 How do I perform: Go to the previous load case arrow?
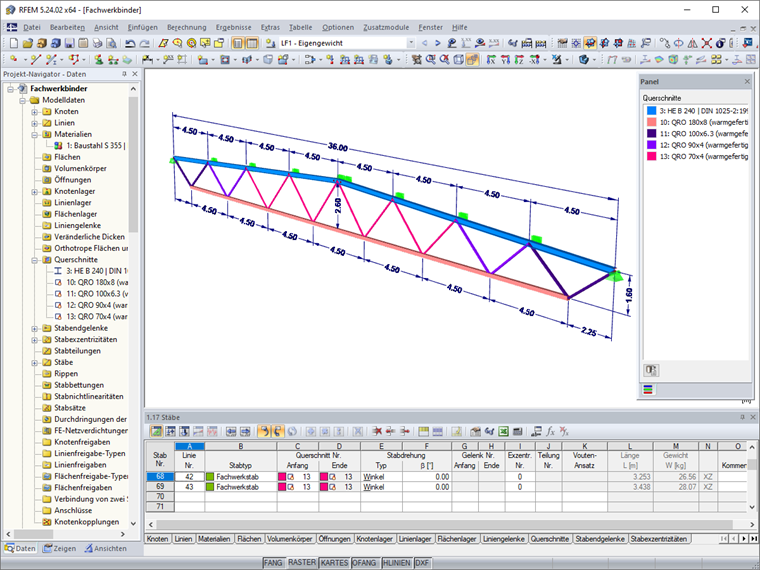tap(425, 43)
